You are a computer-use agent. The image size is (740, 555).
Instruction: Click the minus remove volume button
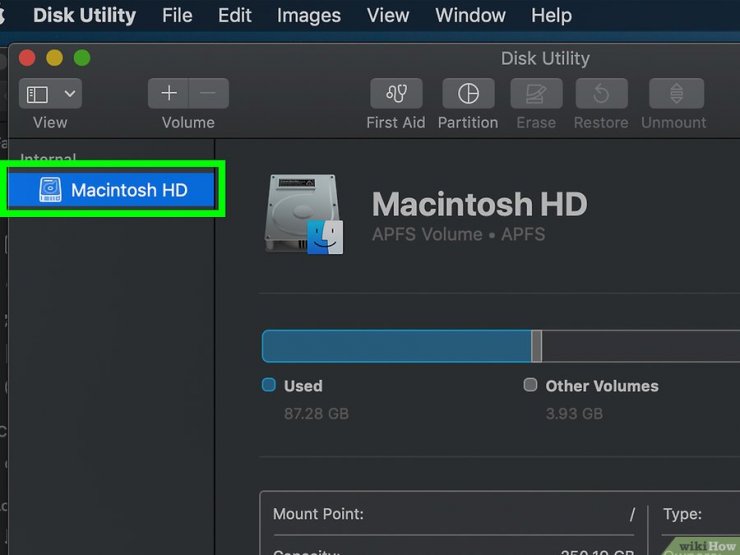(x=209, y=93)
